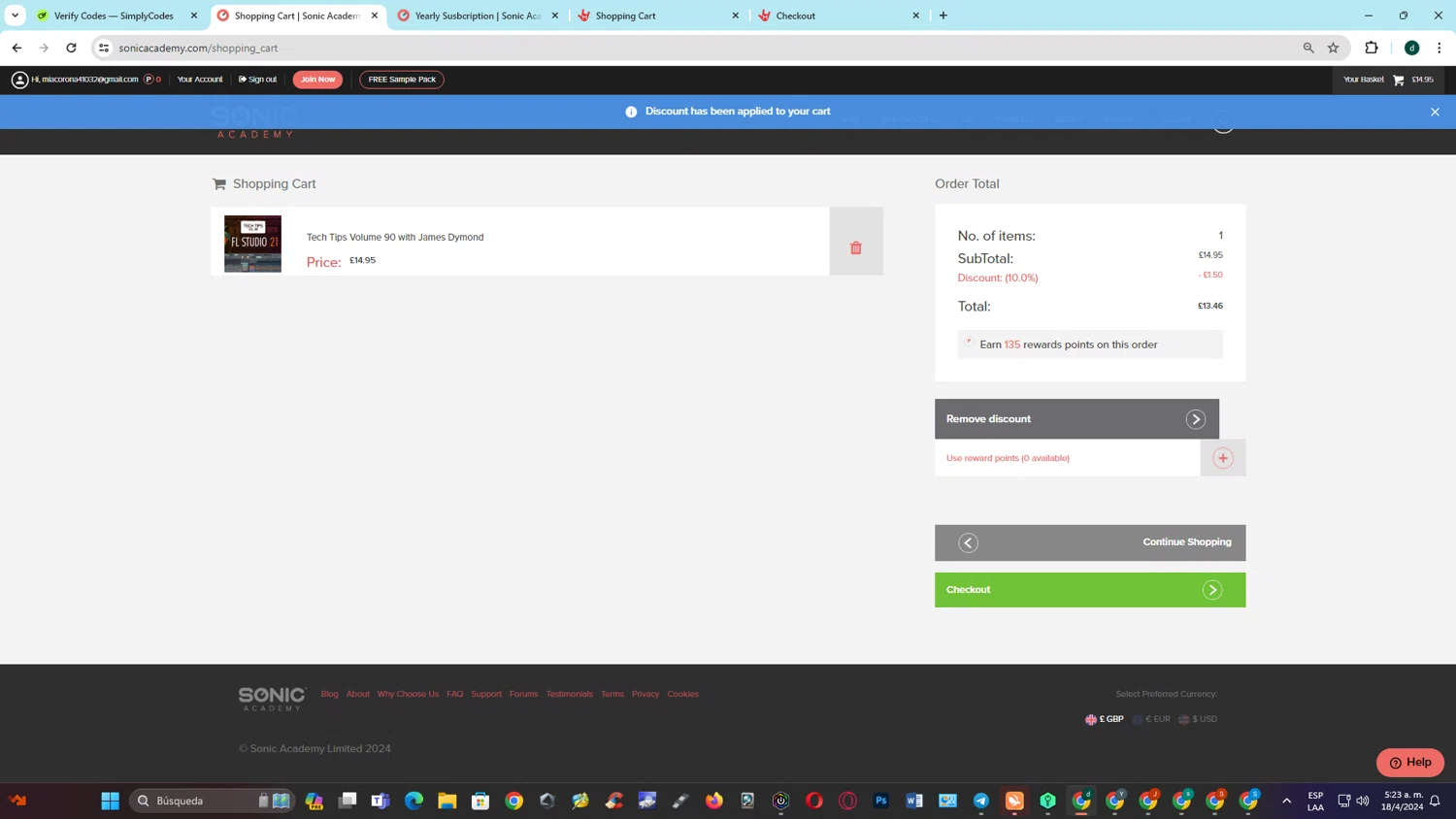Open Your Basket cart icon in the header
The width and height of the screenshot is (1456, 819).
click(x=1398, y=80)
